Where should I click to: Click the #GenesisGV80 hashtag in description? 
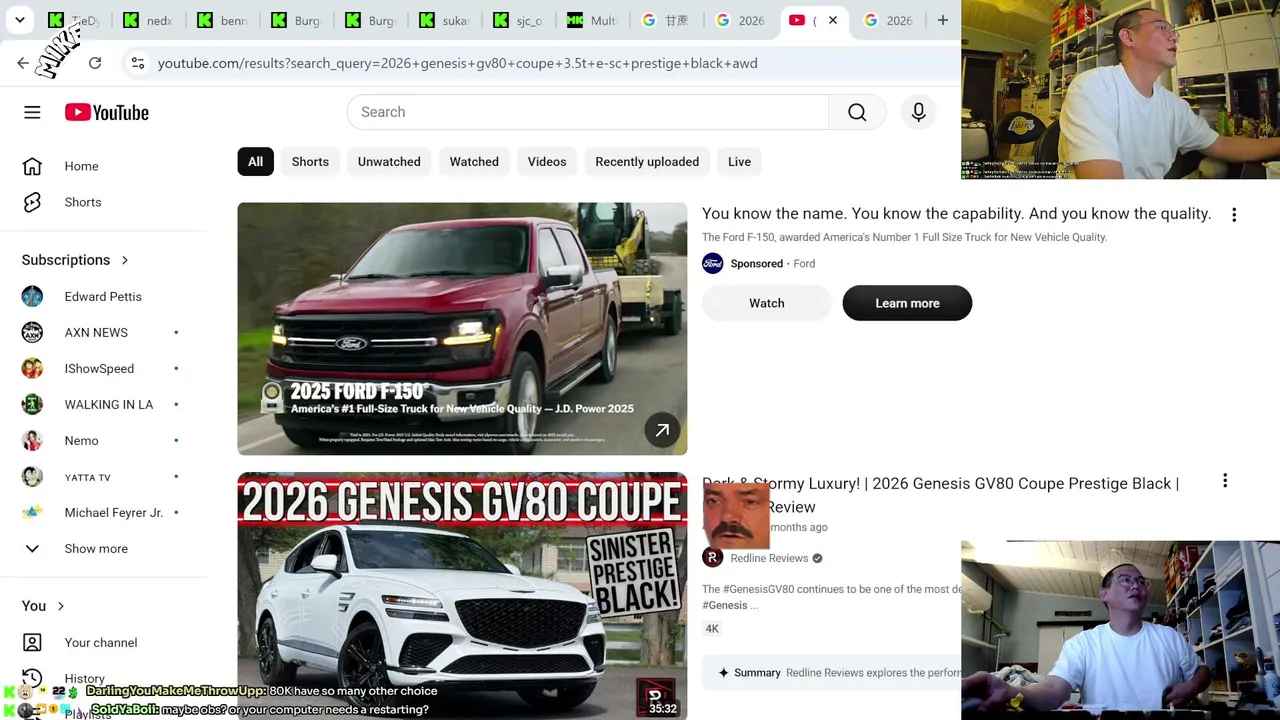pyautogui.click(x=758, y=589)
